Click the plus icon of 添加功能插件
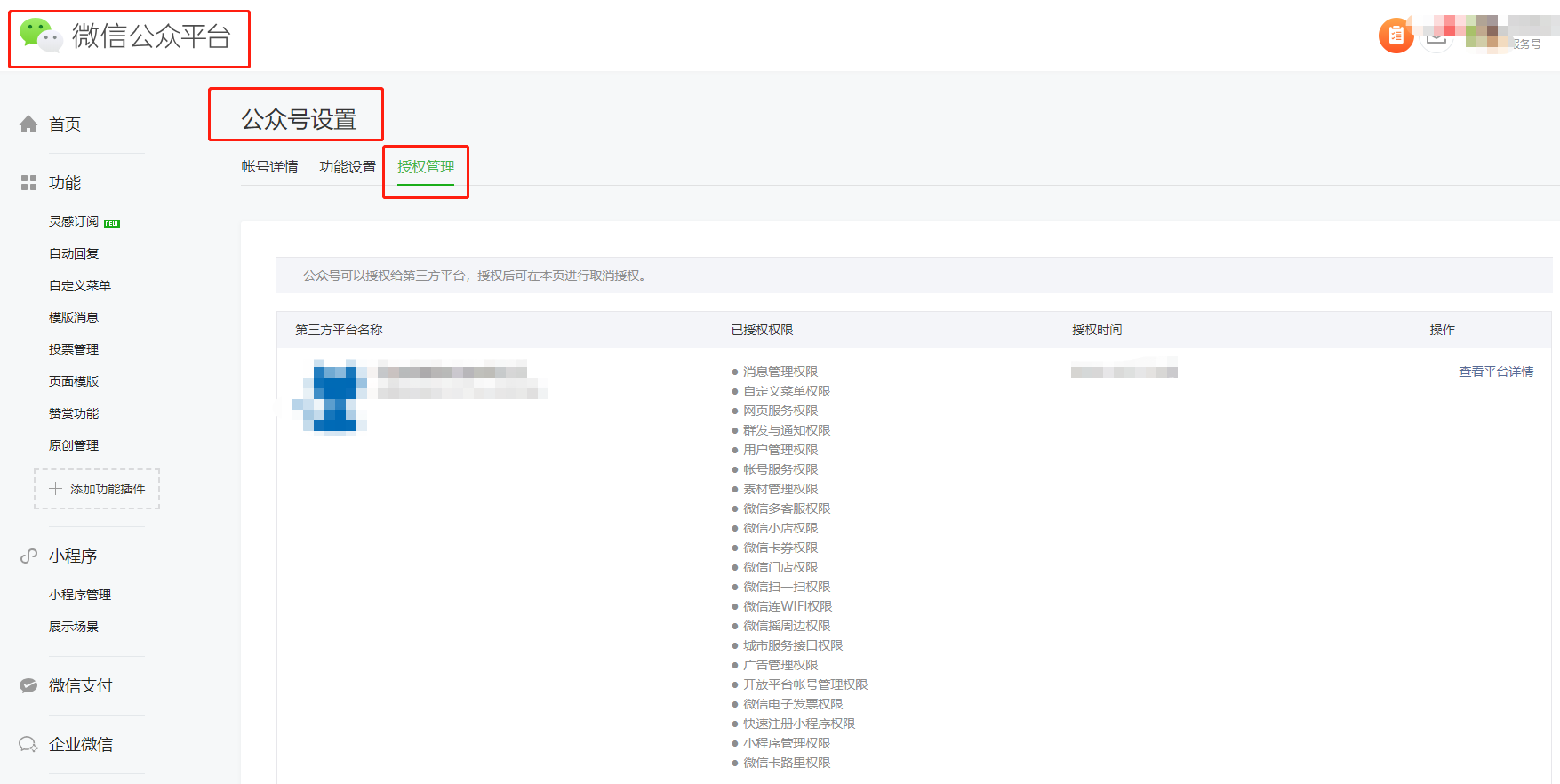 55,489
